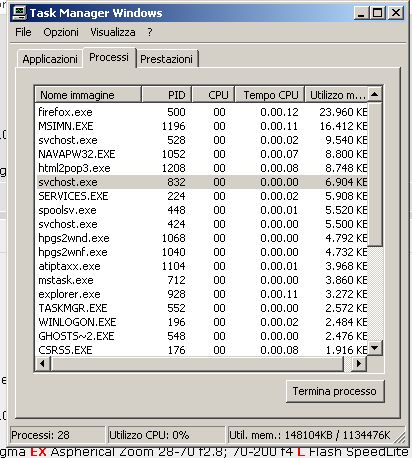The height and width of the screenshot is (458, 412).
Task: Open the File menu
Action: pyautogui.click(x=23, y=32)
